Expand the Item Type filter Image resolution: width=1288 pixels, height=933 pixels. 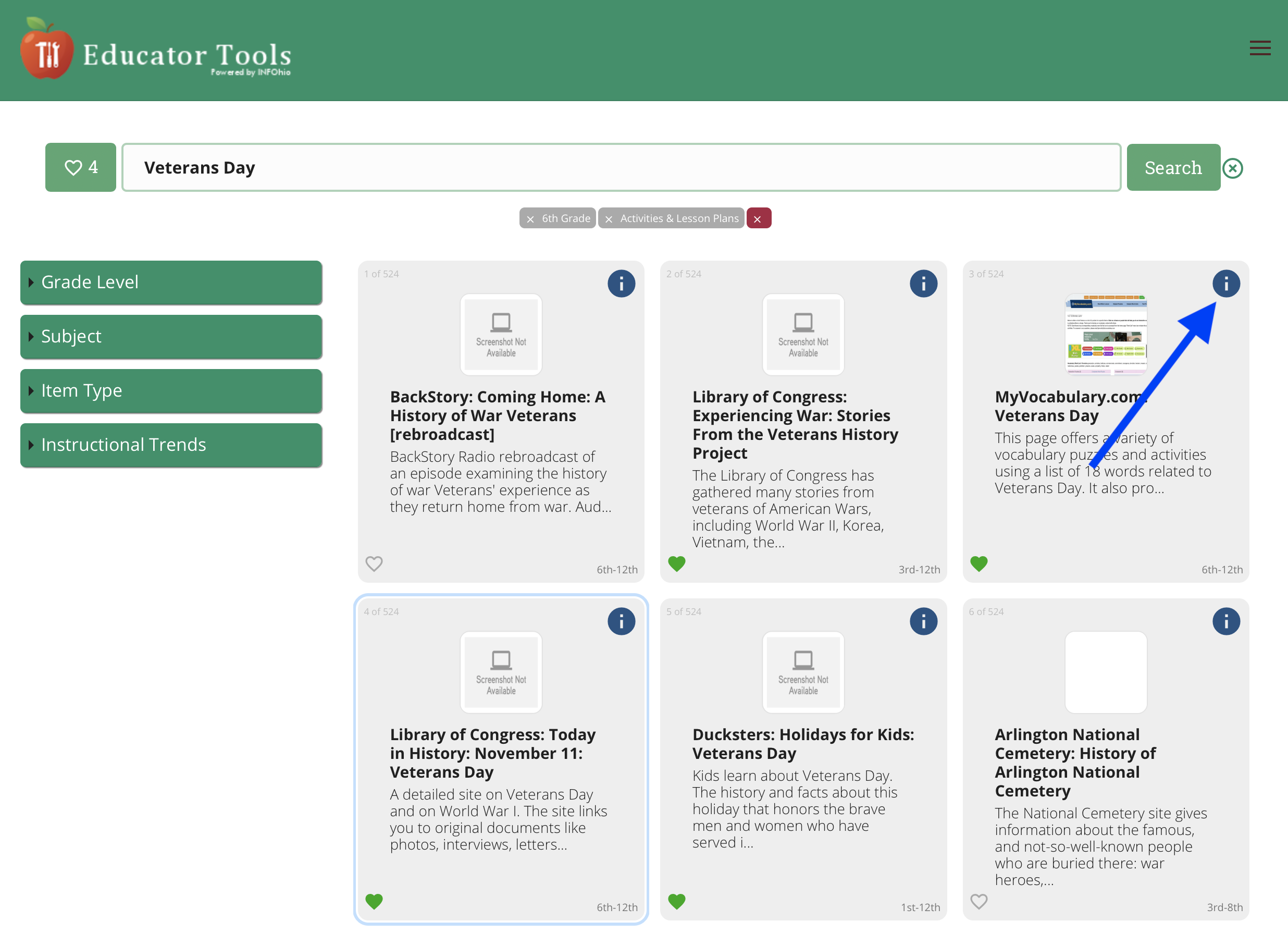point(171,391)
